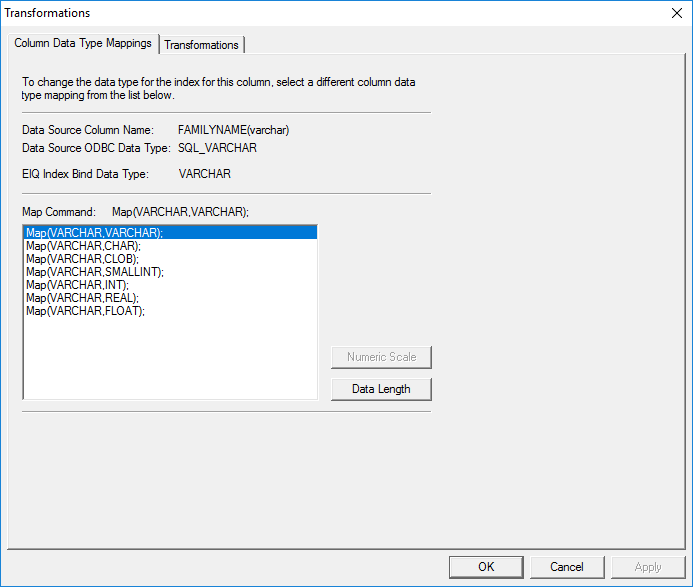Close the Transformations window
Screen dimensions: 693x587
pos(677,13)
